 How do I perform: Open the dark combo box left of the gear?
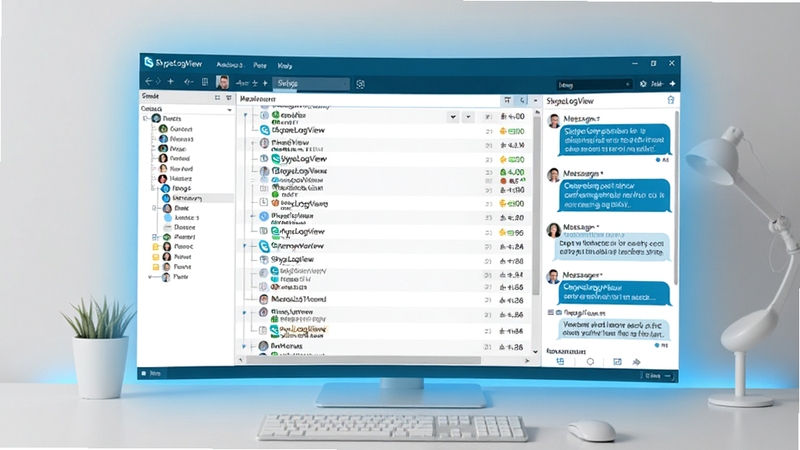pyautogui.click(x=594, y=85)
